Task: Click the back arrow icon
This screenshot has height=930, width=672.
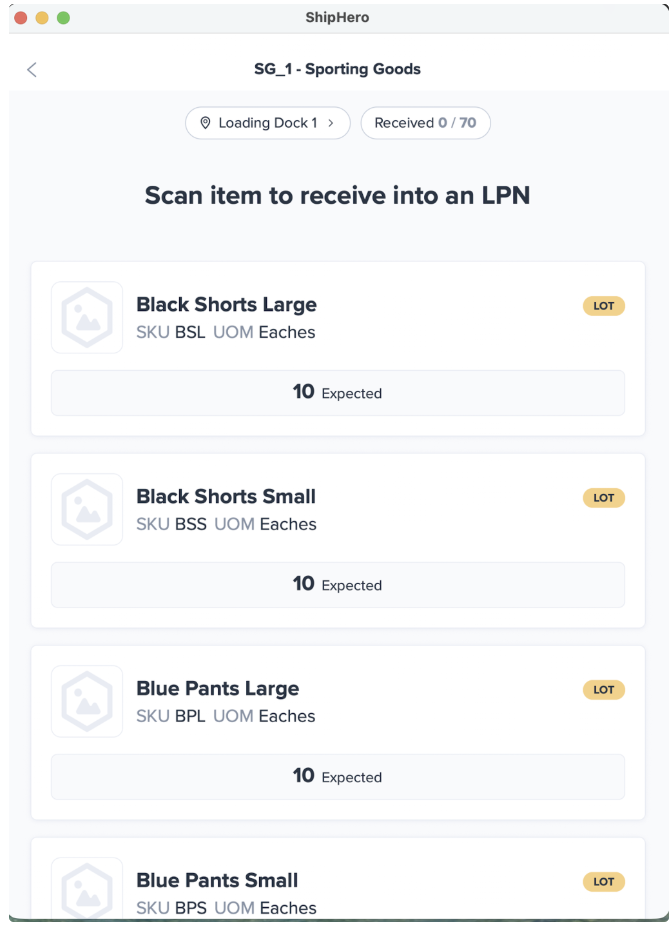Action: tap(32, 69)
